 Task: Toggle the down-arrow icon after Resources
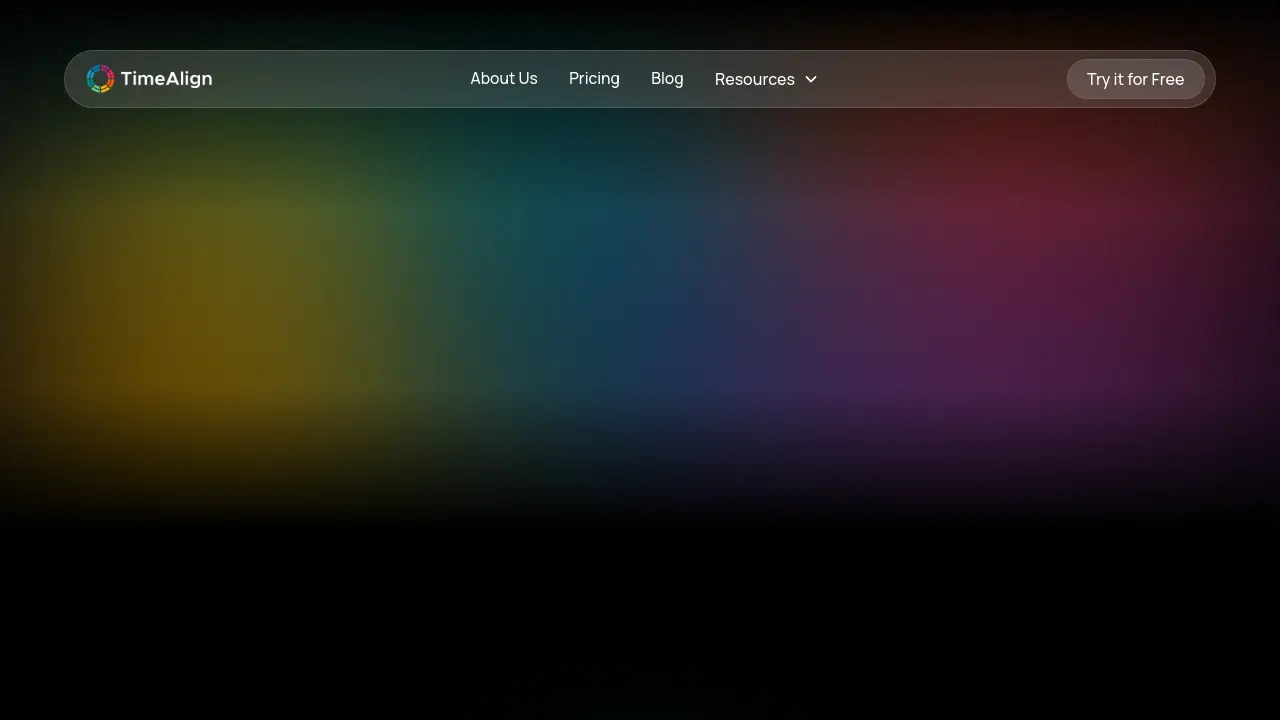[811, 79]
